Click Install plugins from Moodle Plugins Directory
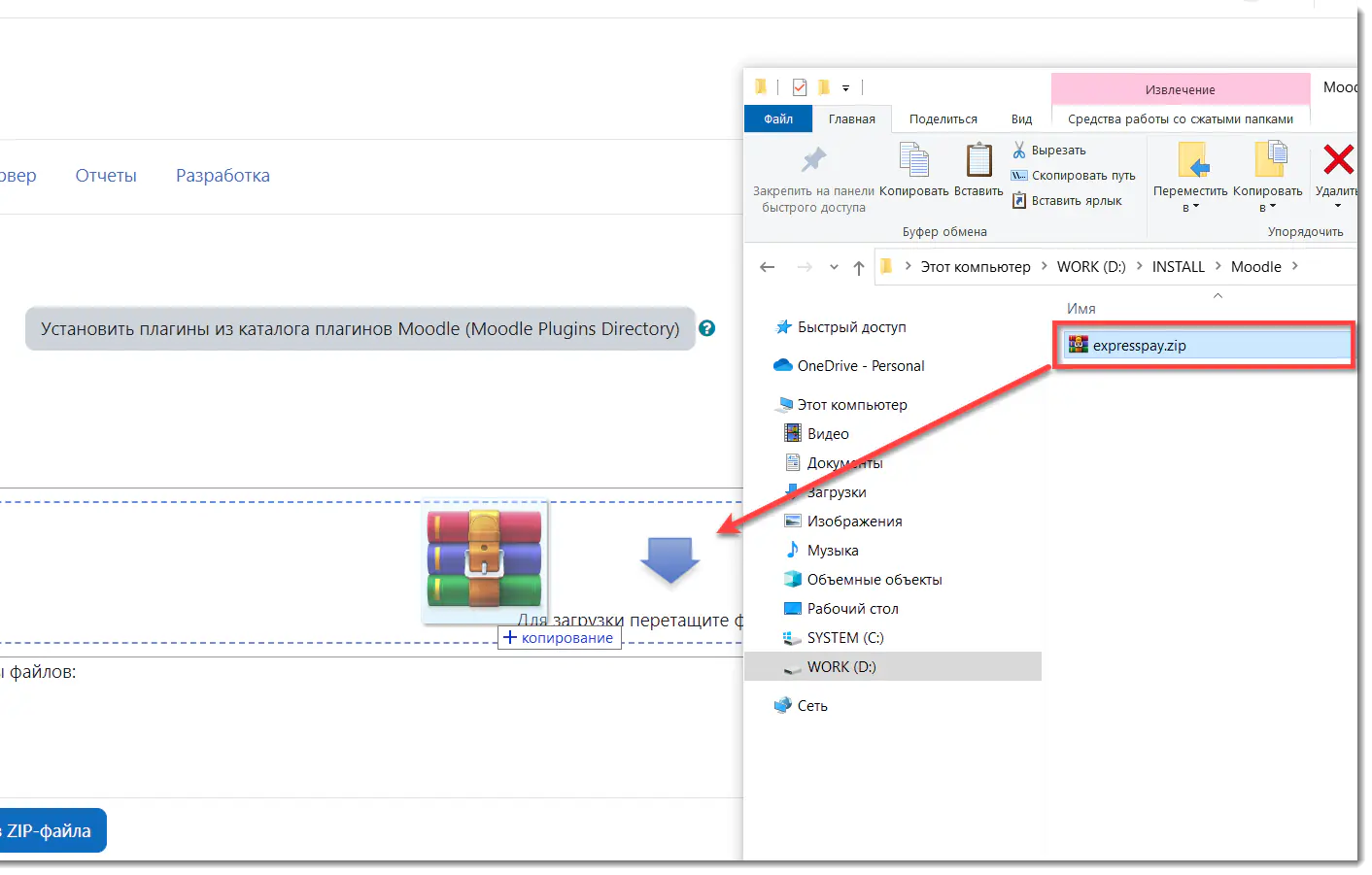The height and width of the screenshot is (875, 1372). pos(360,329)
